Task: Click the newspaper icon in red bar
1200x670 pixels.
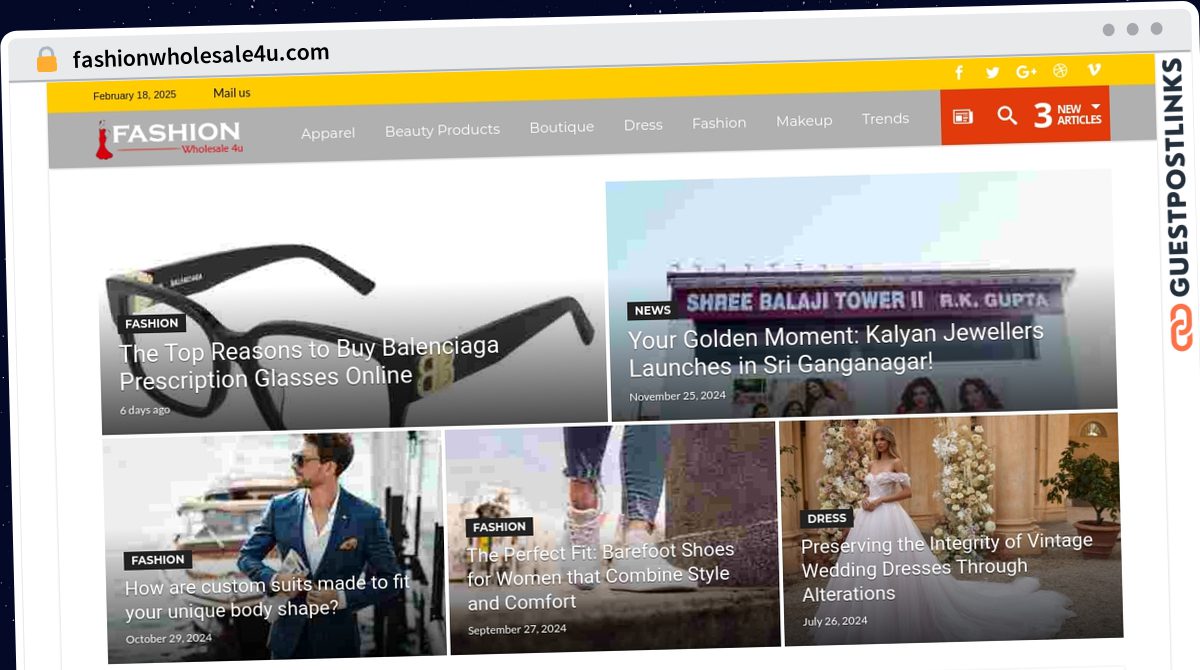Action: (962, 117)
